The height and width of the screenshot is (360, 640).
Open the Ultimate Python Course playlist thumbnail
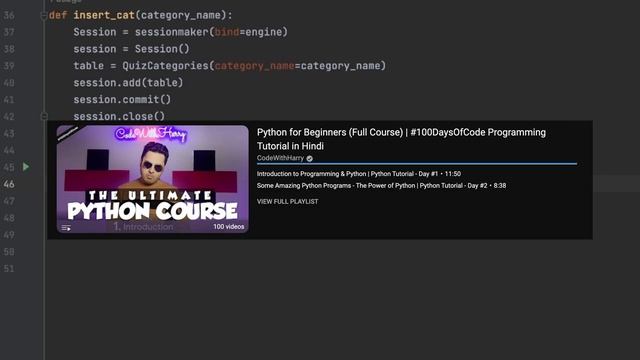click(152, 179)
